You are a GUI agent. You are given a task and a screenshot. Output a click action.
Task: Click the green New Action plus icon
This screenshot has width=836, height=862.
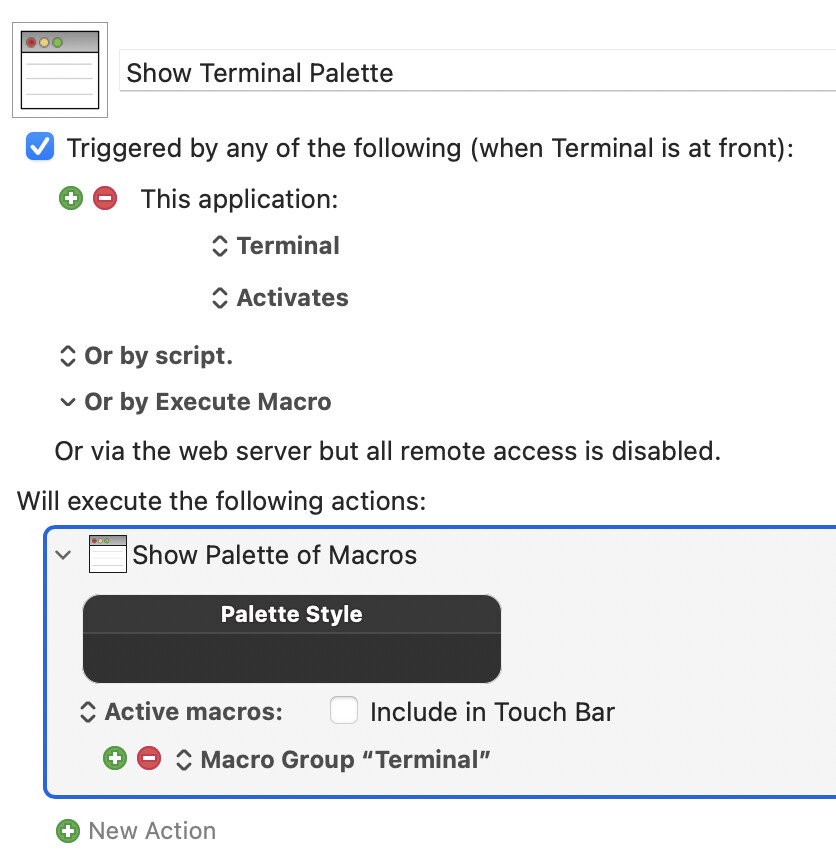[68, 831]
